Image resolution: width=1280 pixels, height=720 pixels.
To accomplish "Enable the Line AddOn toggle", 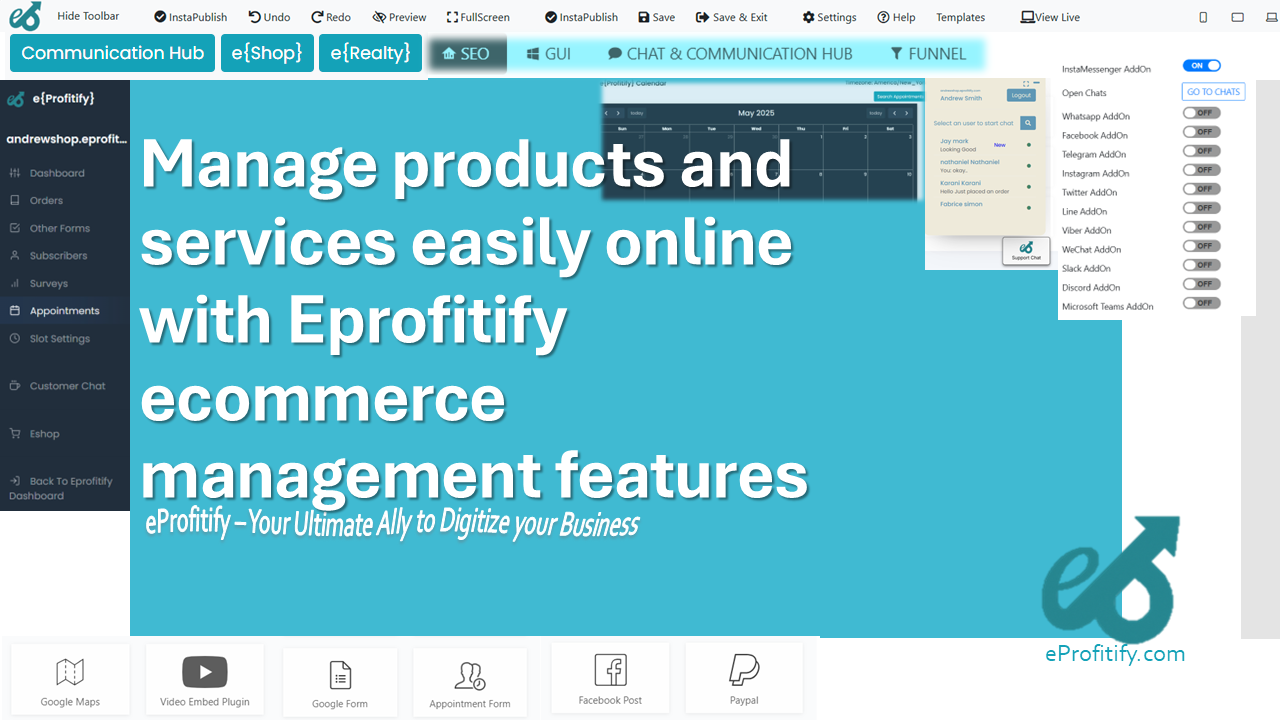I will pyautogui.click(x=1201, y=208).
